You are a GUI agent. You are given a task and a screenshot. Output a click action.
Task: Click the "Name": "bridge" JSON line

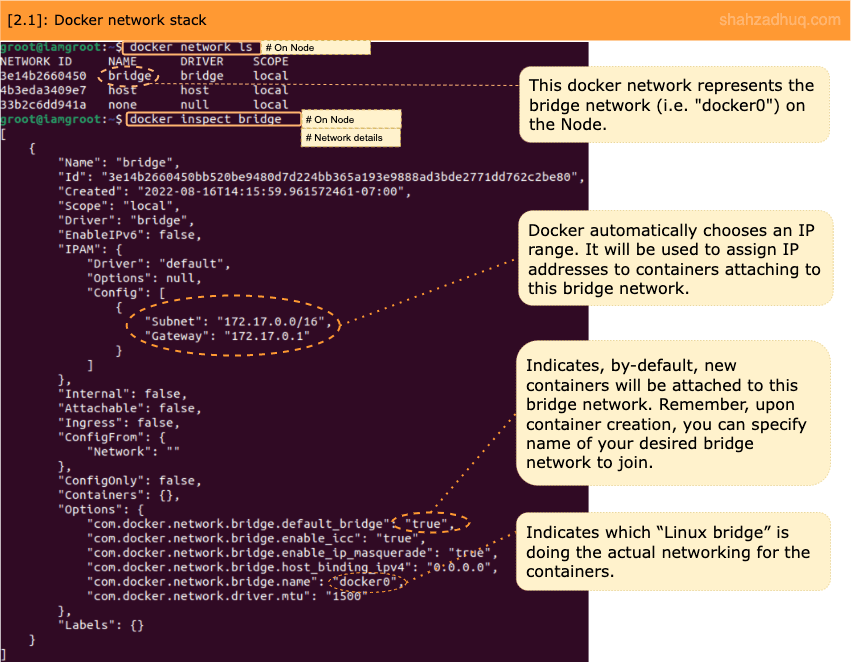[x=118, y=163]
